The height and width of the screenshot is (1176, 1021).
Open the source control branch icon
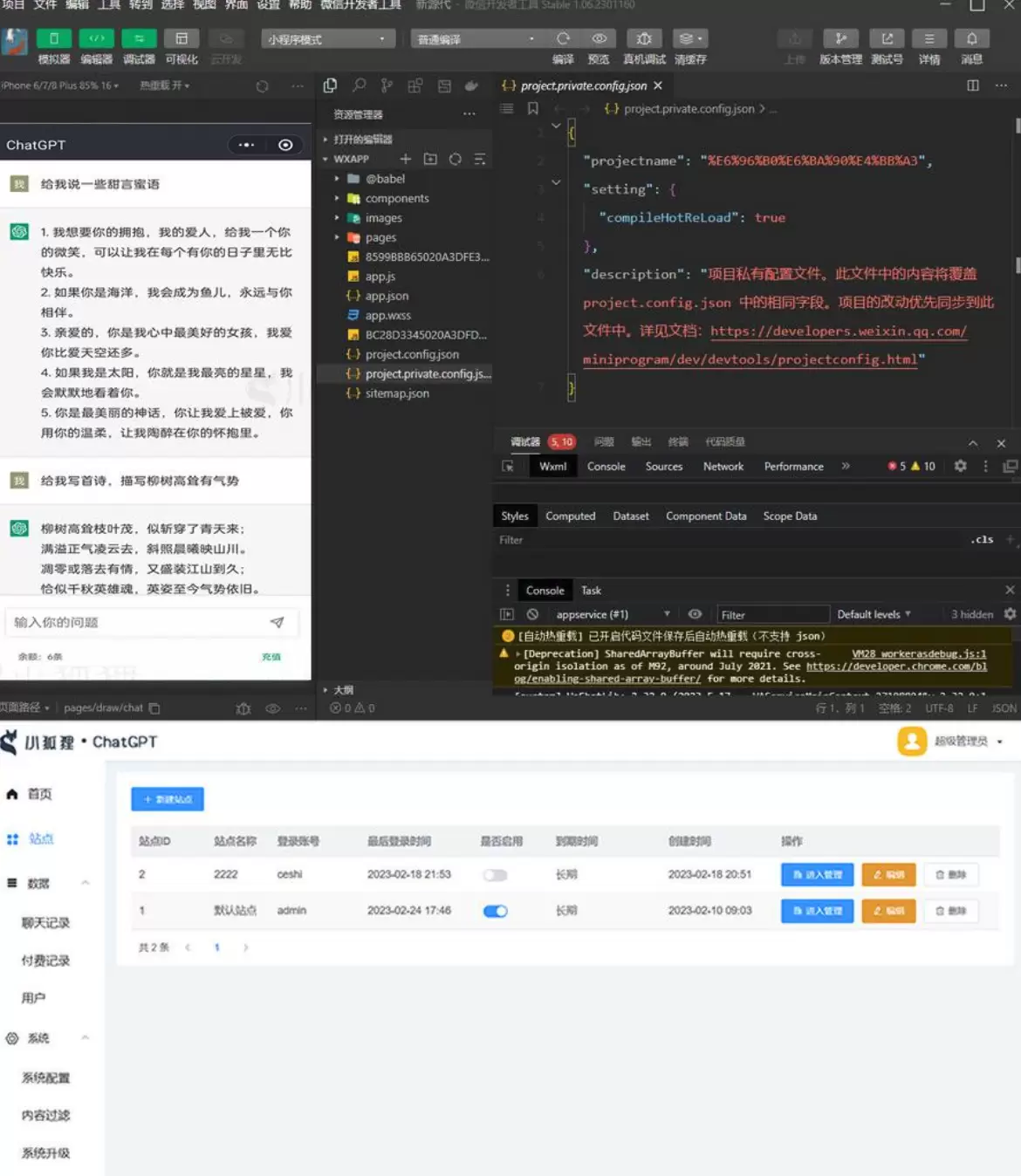click(x=387, y=85)
